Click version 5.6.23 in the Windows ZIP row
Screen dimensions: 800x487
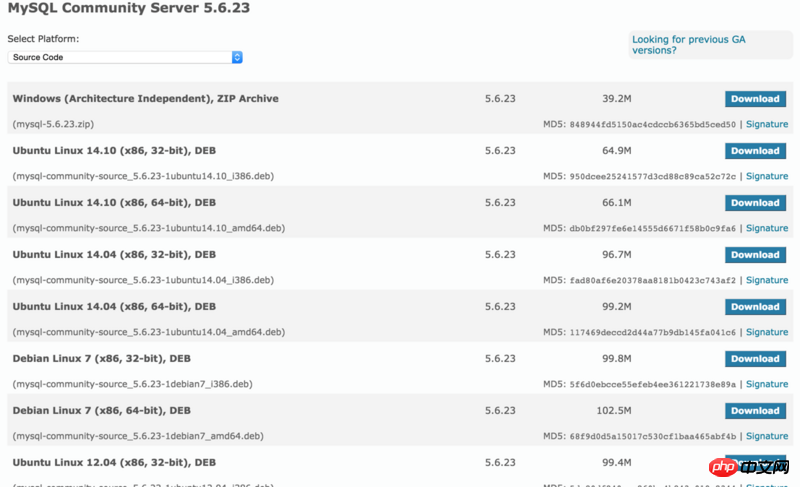pos(500,98)
